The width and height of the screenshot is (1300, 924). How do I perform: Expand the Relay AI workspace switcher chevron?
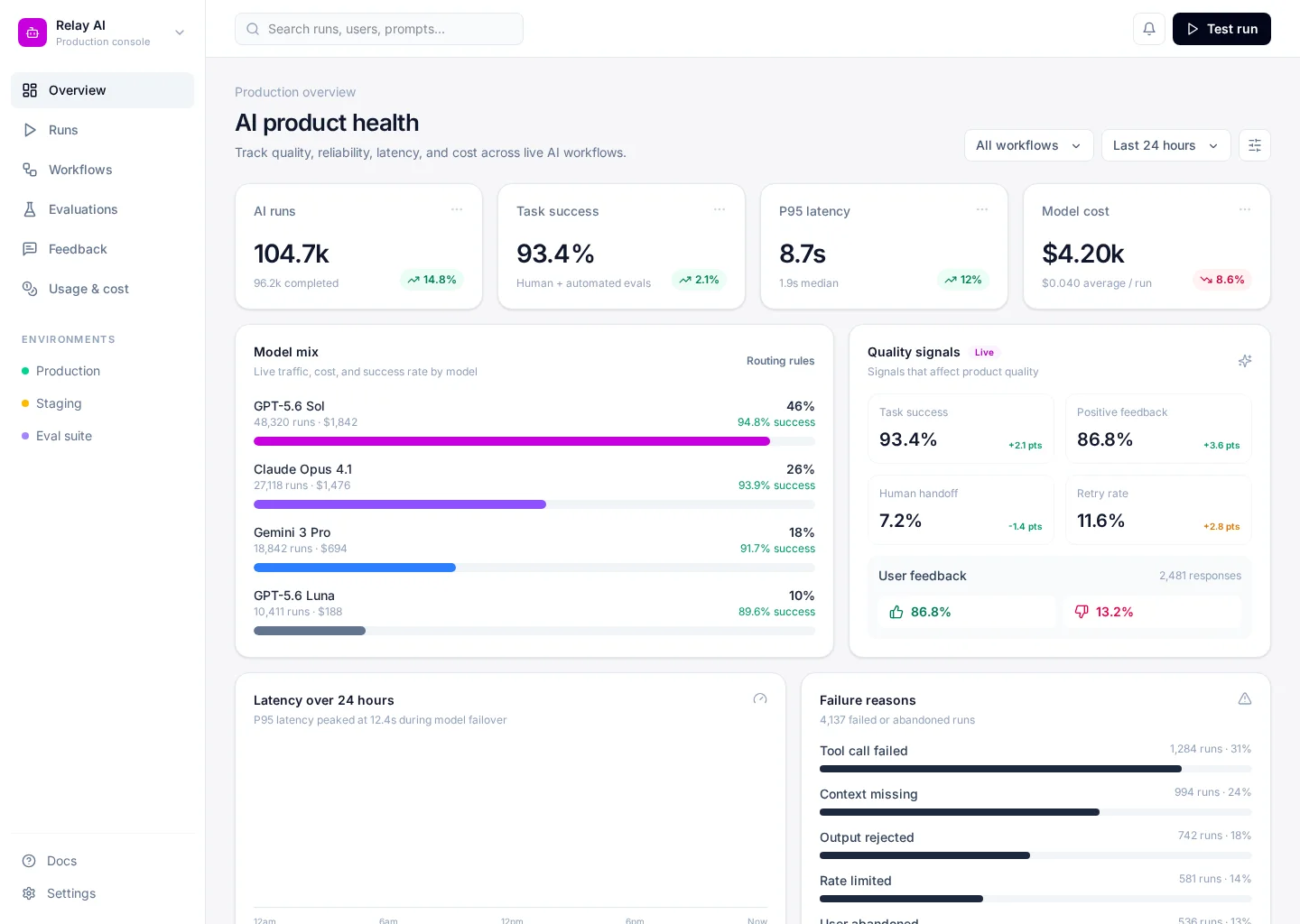[180, 32]
